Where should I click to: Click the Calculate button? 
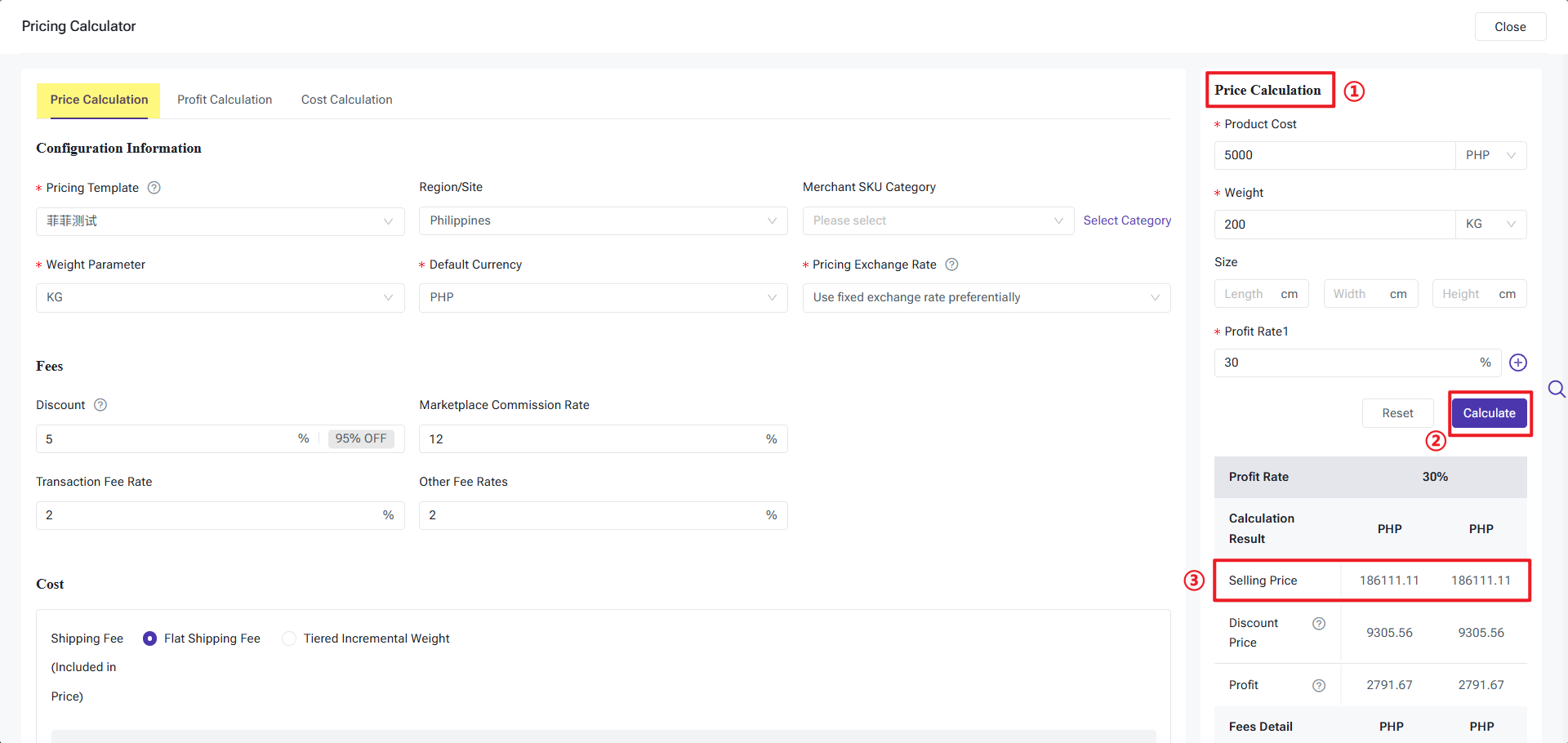[x=1490, y=413]
